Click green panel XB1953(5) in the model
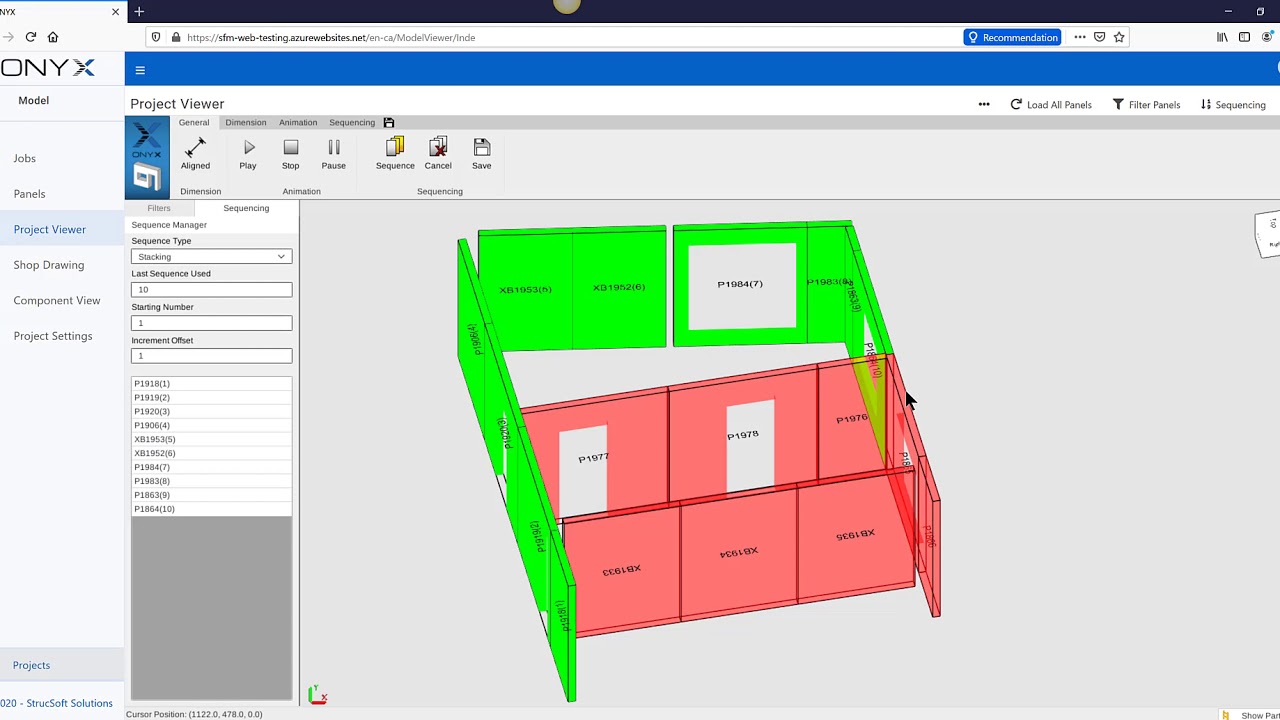Image resolution: width=1280 pixels, height=720 pixels. [x=525, y=290]
